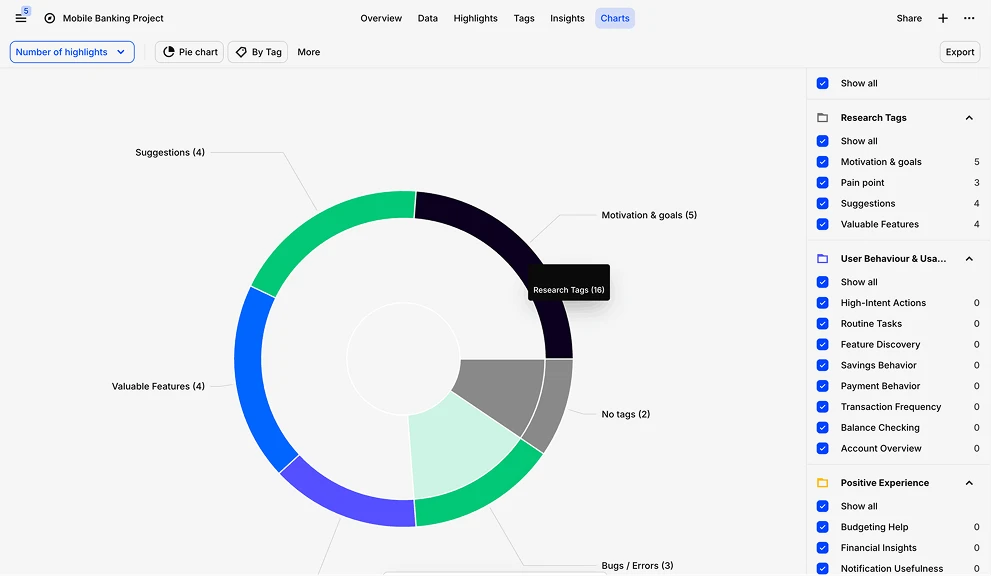The height and width of the screenshot is (576, 991).
Task: Open the Data tab
Action: [428, 17]
